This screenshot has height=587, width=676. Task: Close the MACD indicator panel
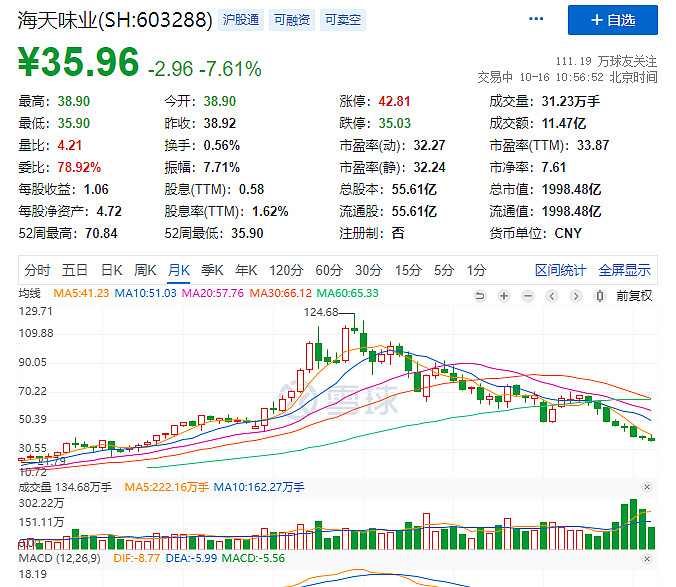coord(647,559)
